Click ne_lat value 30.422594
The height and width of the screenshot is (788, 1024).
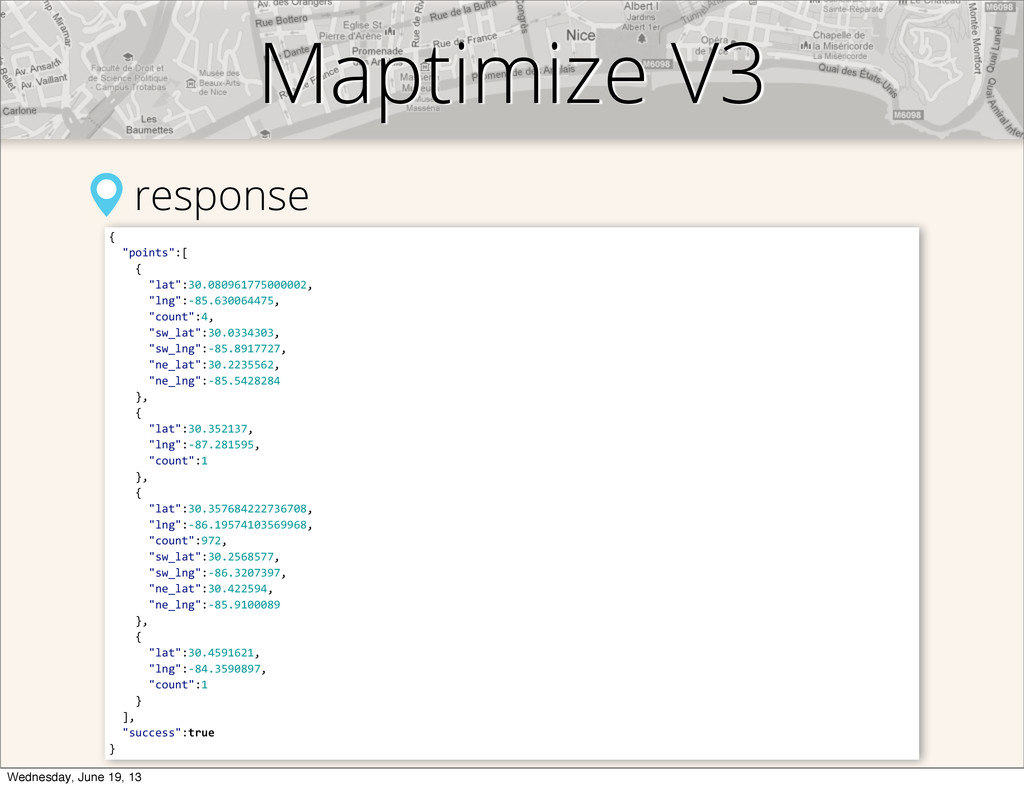(238, 589)
